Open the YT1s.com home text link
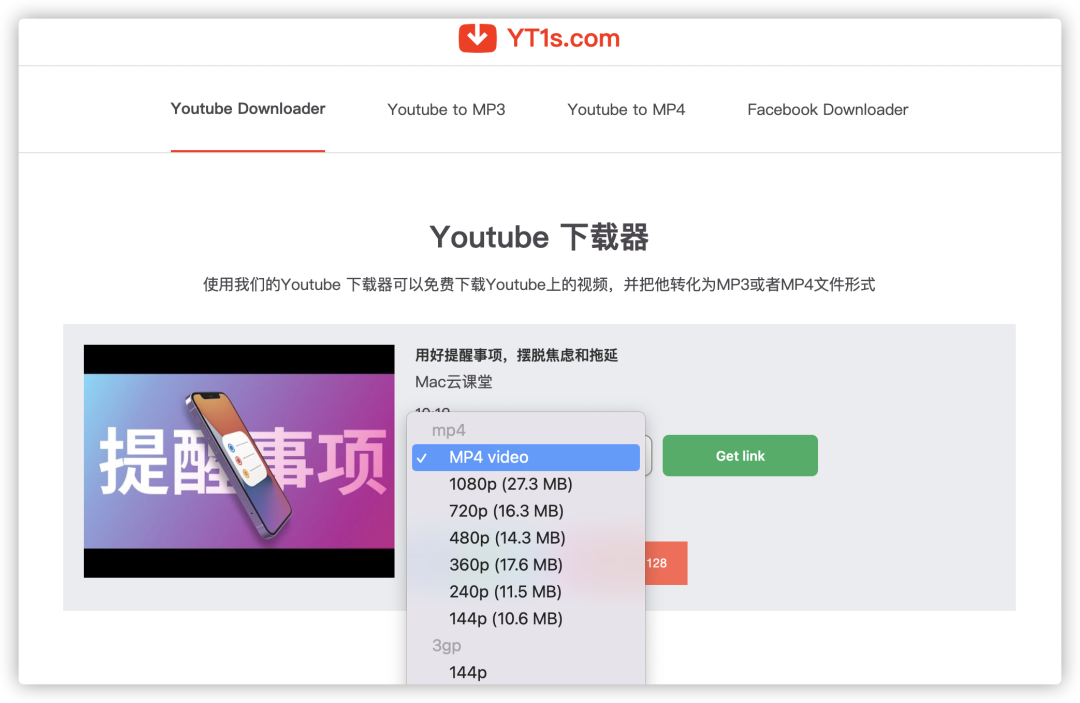1080x703 pixels. pos(563,38)
